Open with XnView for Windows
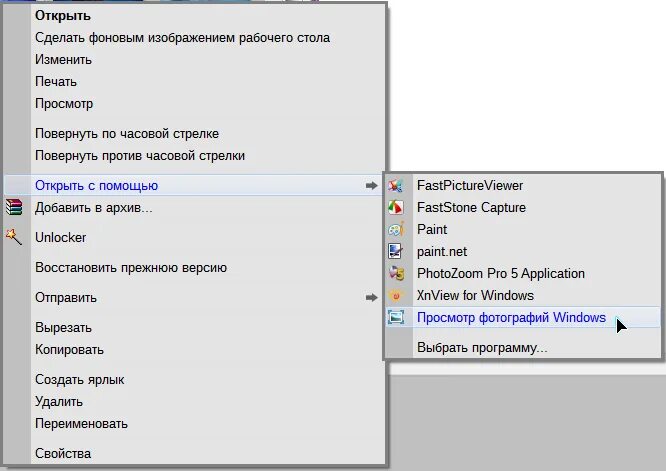Screen dimensions: 666x471 tap(523, 296)
